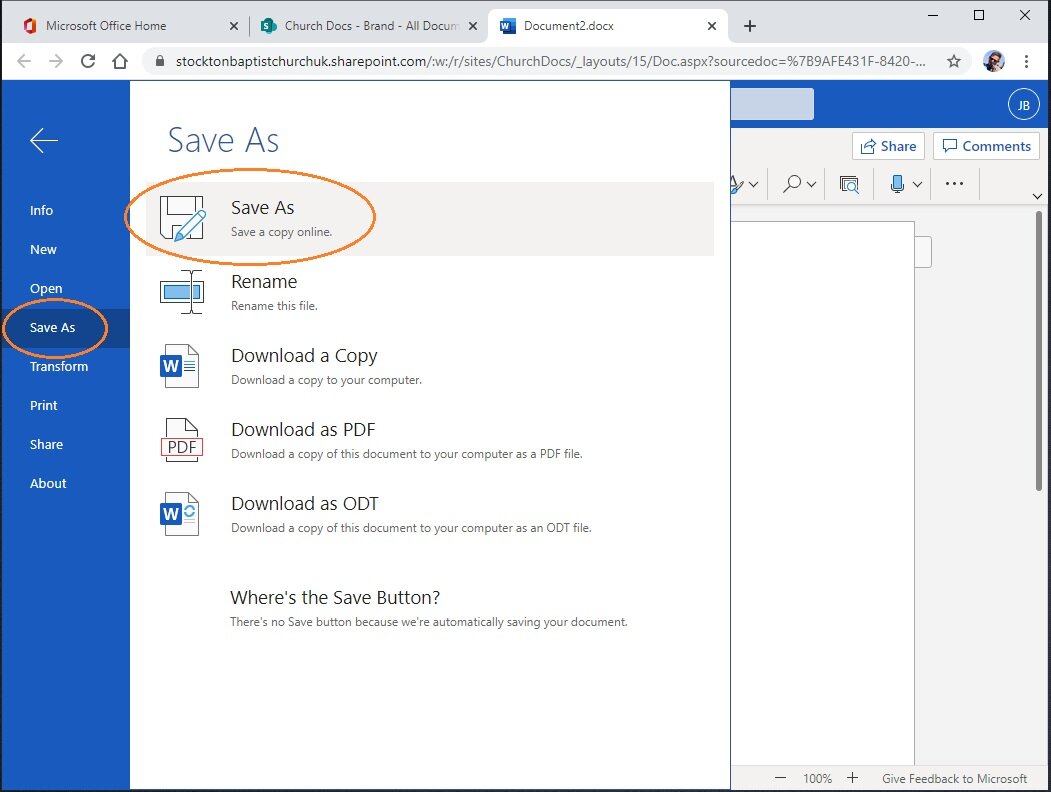Image resolution: width=1051 pixels, height=792 pixels.
Task: Expand the Find dropdown arrow
Action: pyautogui.click(x=811, y=184)
